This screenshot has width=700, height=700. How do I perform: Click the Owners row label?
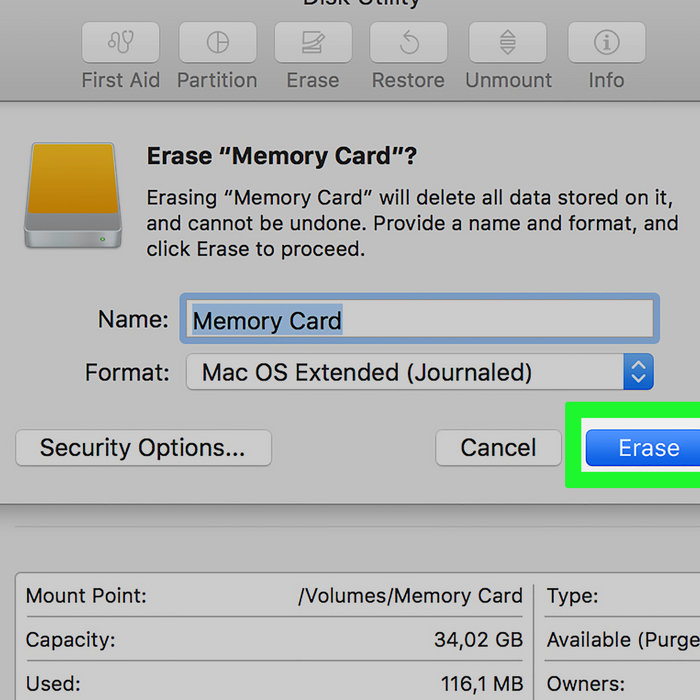point(586,684)
